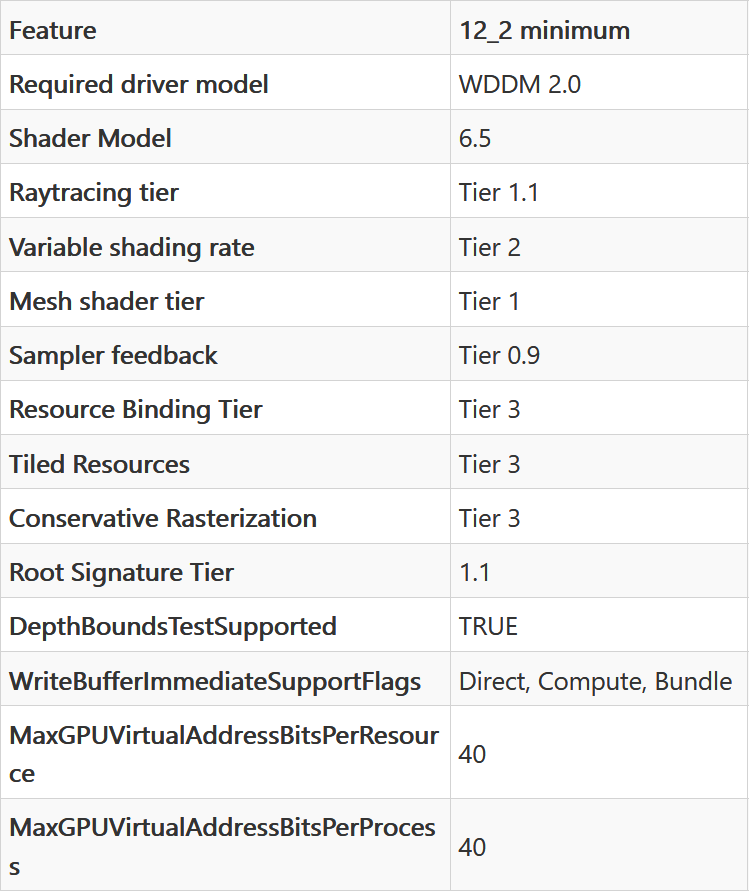The image size is (749, 891).
Task: Click the "Tier 0.9" value cell
Action: pos(499,355)
